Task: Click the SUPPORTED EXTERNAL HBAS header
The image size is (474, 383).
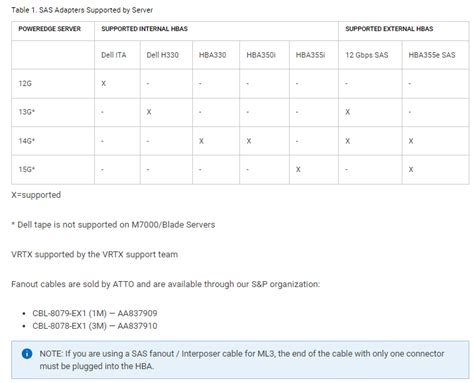Action: click(389, 29)
